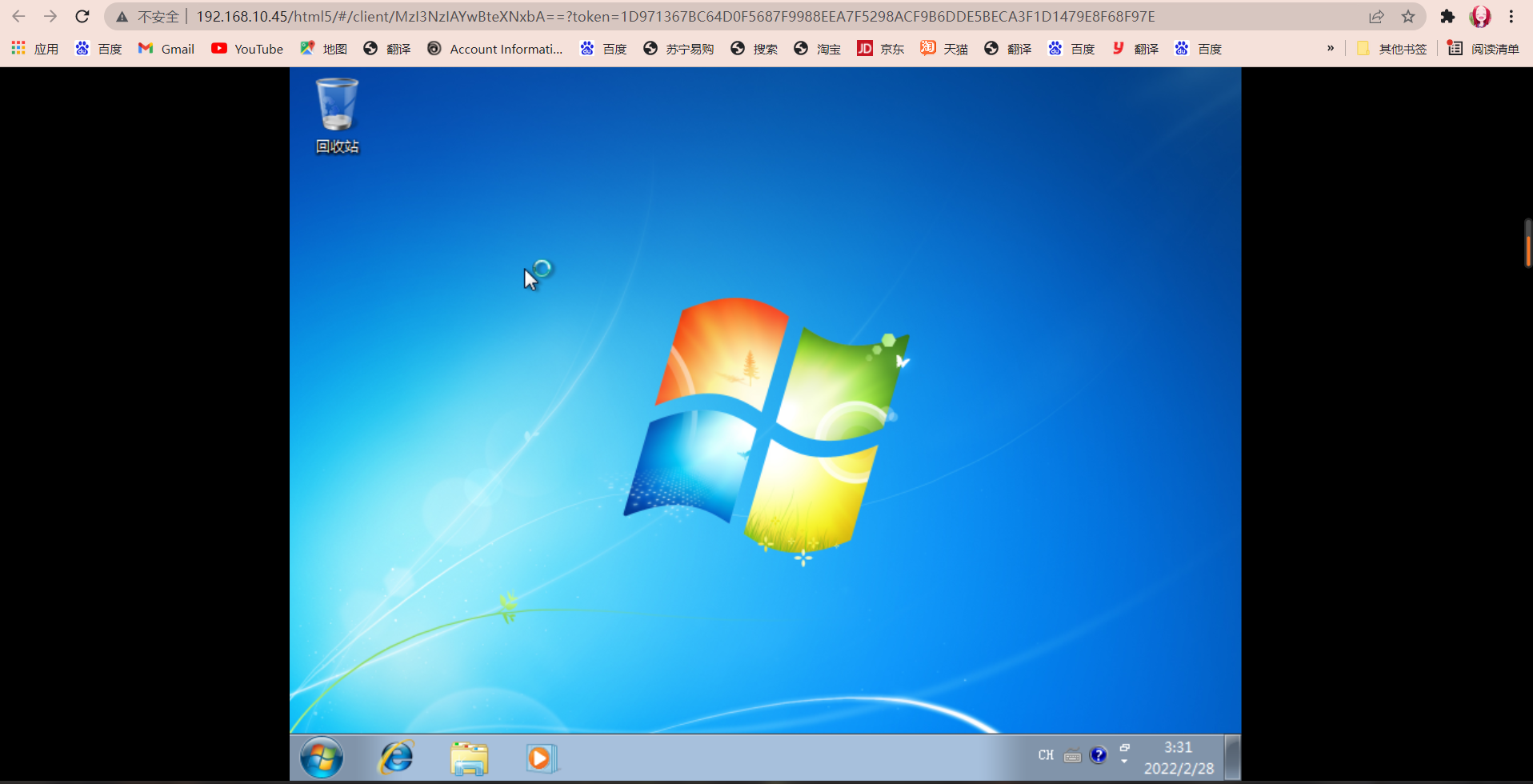Viewport: 1533px width, 784px height.
Task: Click the 不安全 site warning indicator
Action: (148, 17)
